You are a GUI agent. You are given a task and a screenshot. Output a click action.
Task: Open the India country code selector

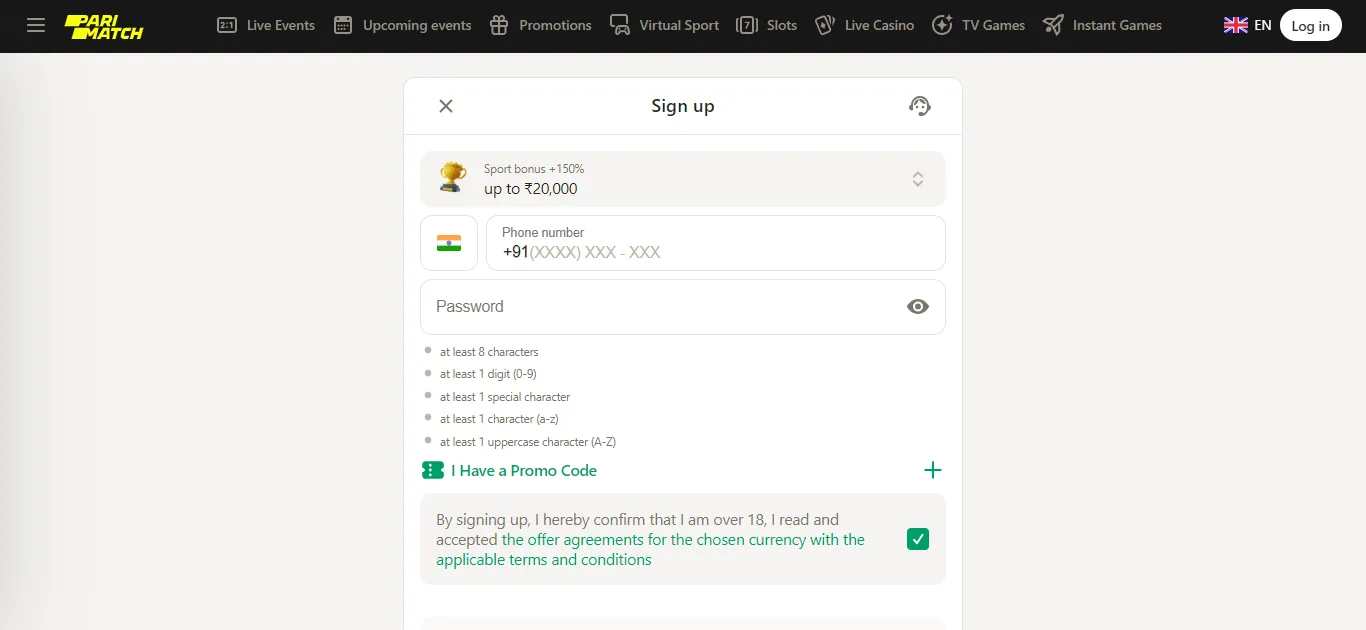coord(449,243)
